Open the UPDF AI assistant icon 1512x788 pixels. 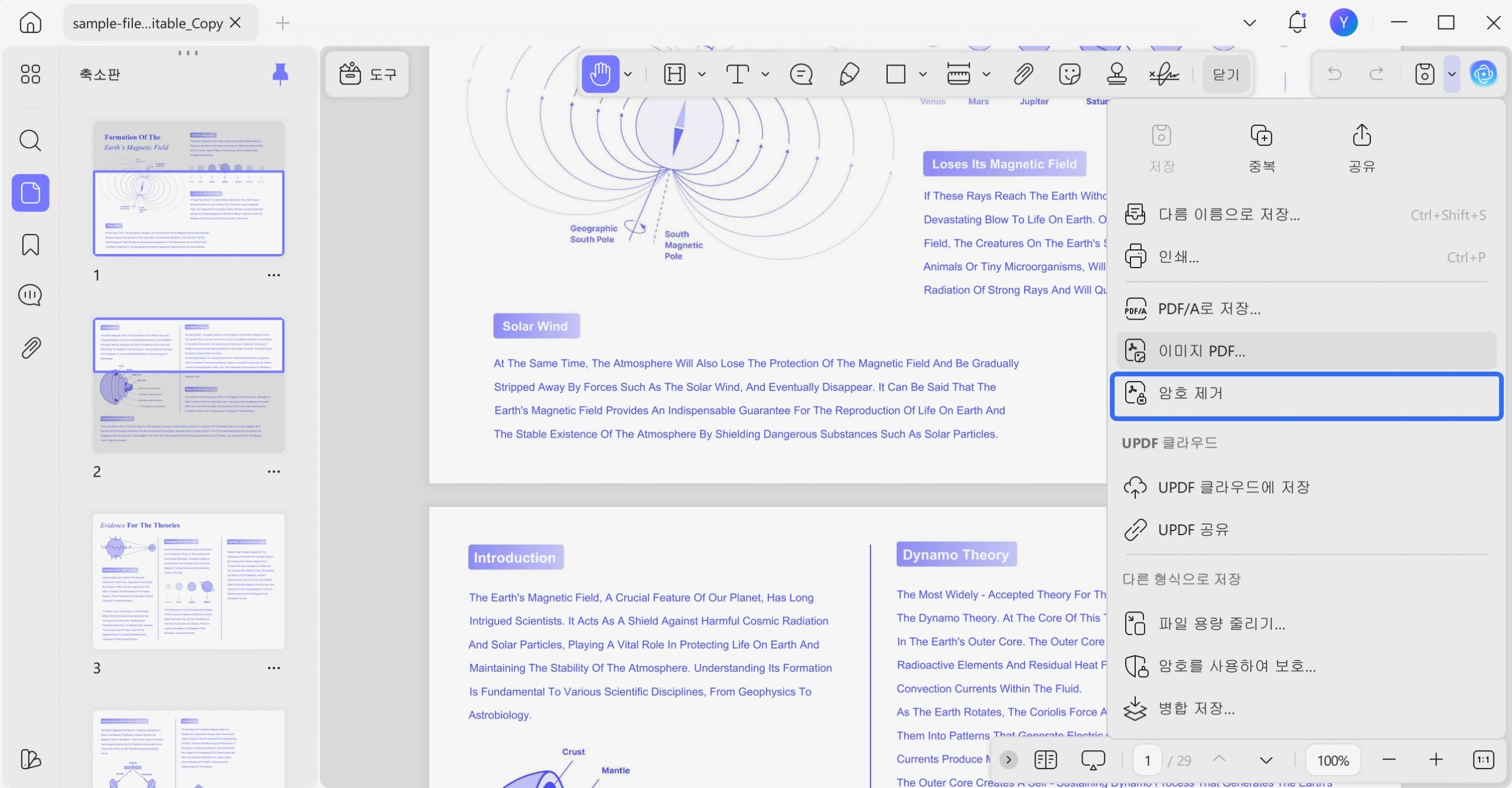(1483, 74)
